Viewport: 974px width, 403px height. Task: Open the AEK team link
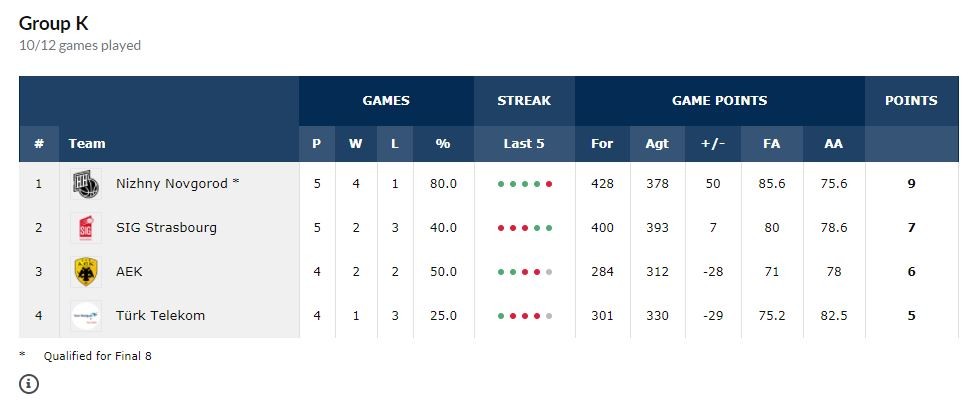coord(130,272)
